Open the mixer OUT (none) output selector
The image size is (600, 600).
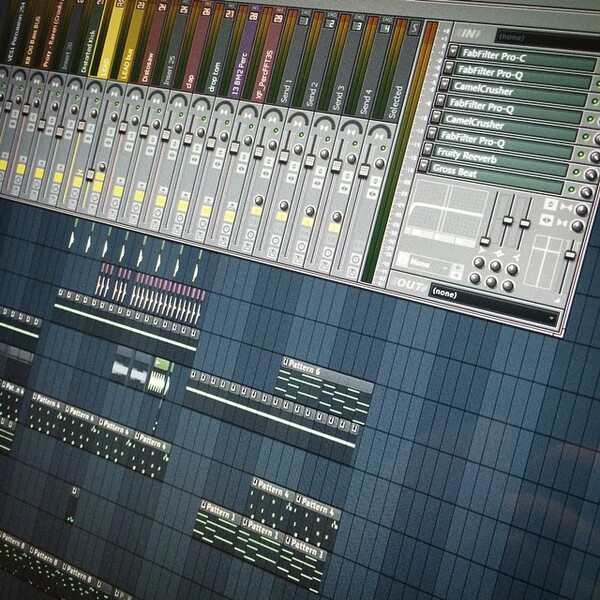tap(494, 305)
